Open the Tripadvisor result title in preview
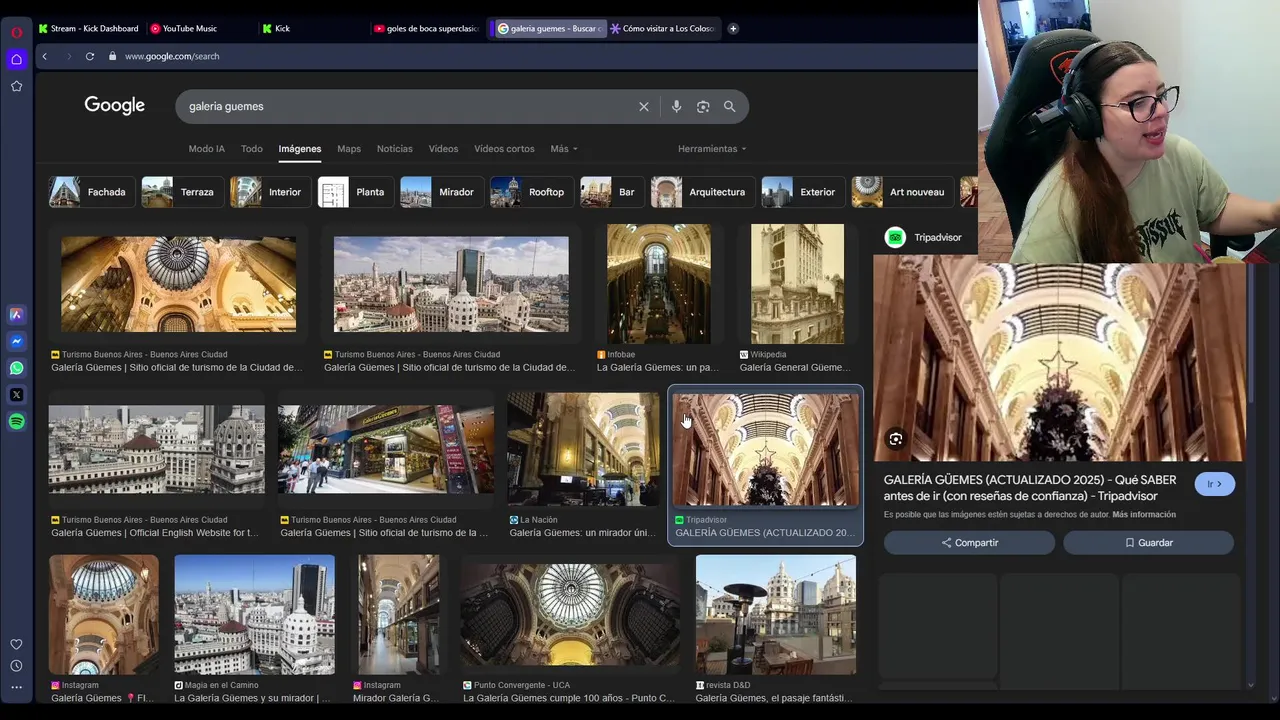The width and height of the screenshot is (1280, 720). [x=1030, y=488]
